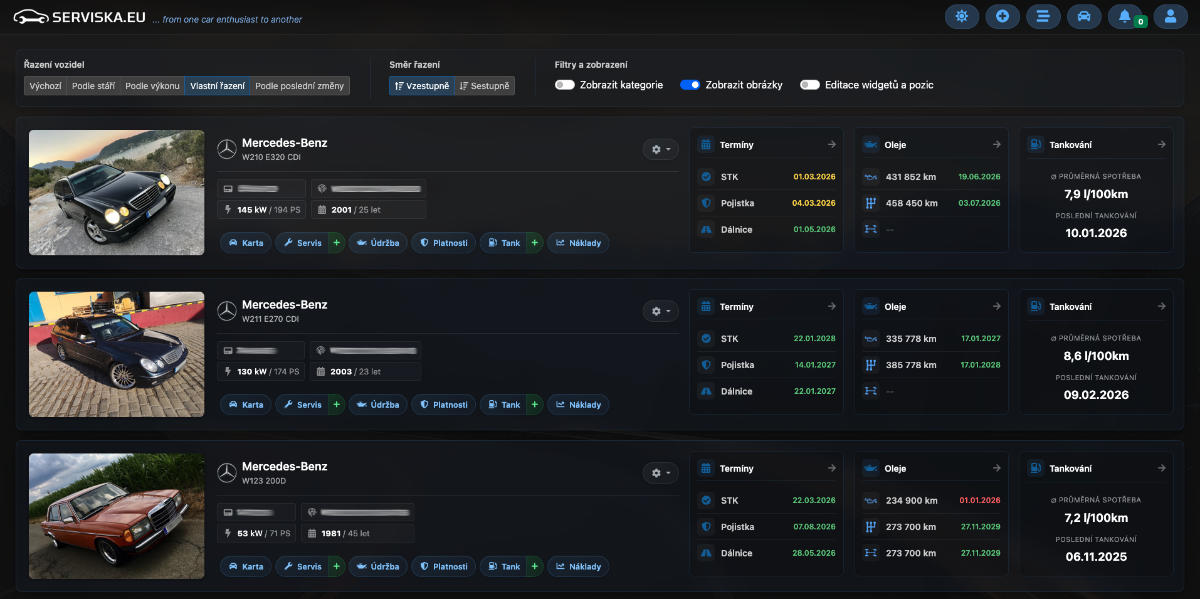Viewport: 1200px width, 599px height.
Task: Open the user profile icon
Action: coord(1170,16)
